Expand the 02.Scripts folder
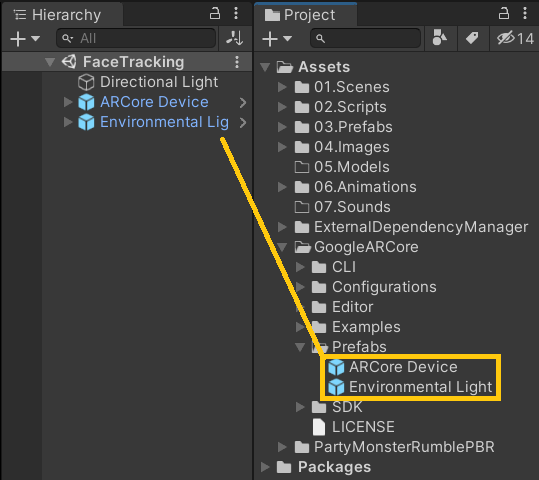 tap(282, 107)
